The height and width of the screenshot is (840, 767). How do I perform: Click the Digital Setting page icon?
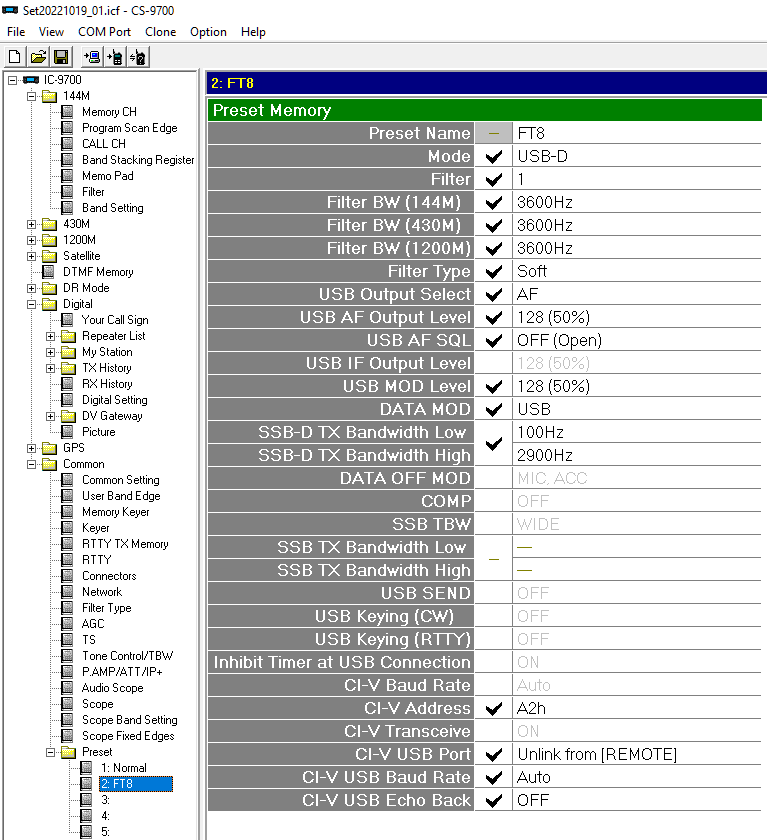coord(67,400)
